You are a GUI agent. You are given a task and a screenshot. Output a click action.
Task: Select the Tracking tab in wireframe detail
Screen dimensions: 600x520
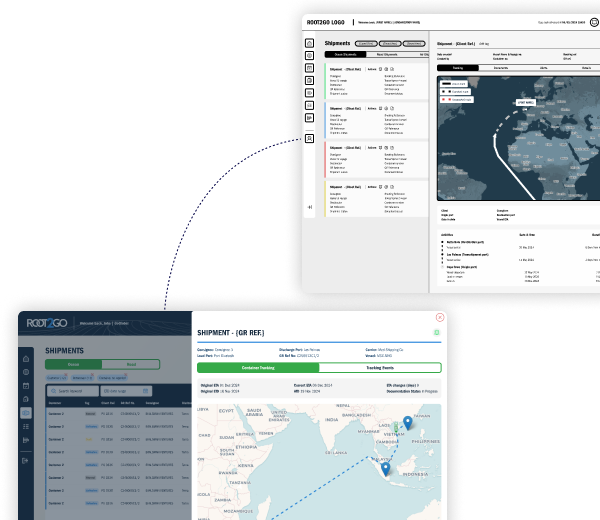click(458, 68)
